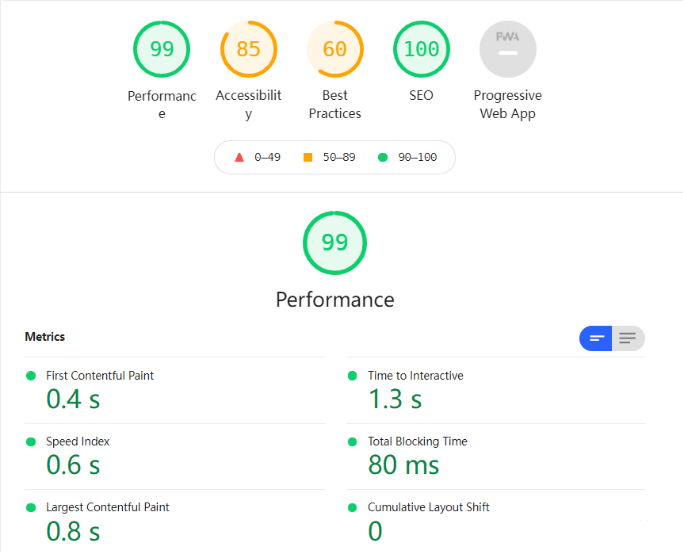Click the Cumulative Layout Shift value 0
This screenshot has width=683, height=552.
point(375,531)
